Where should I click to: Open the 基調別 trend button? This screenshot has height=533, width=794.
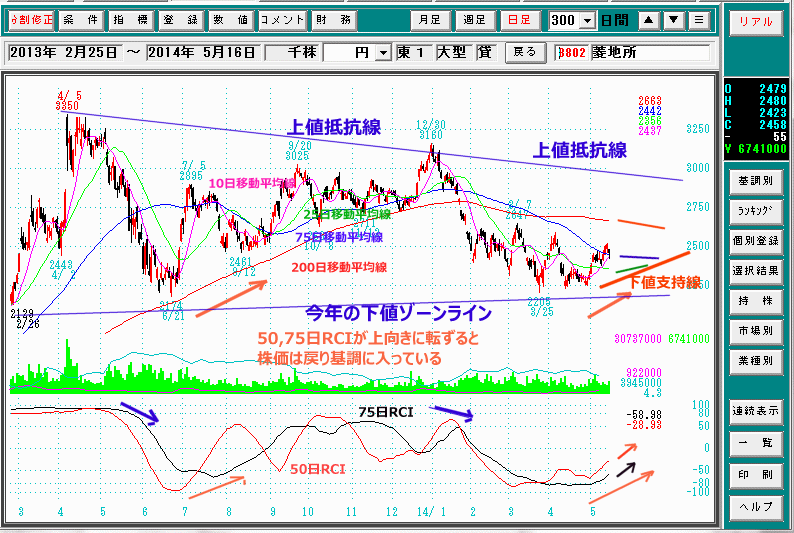pyautogui.click(x=756, y=181)
